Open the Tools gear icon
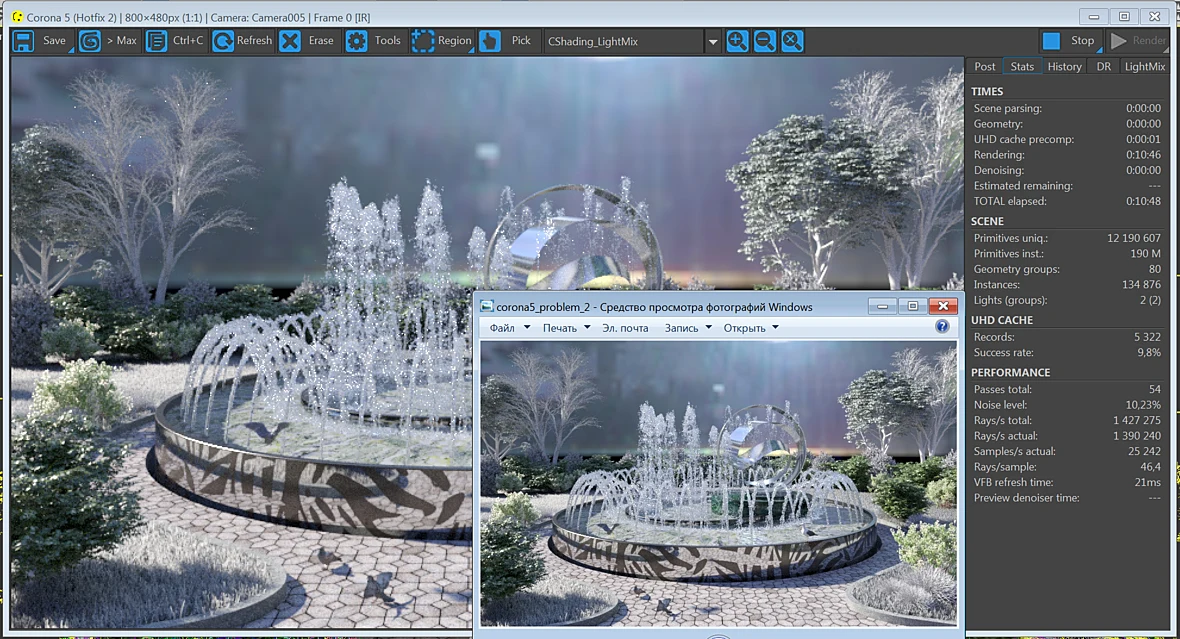Viewport: 1180px width, 639px height. click(x=356, y=41)
